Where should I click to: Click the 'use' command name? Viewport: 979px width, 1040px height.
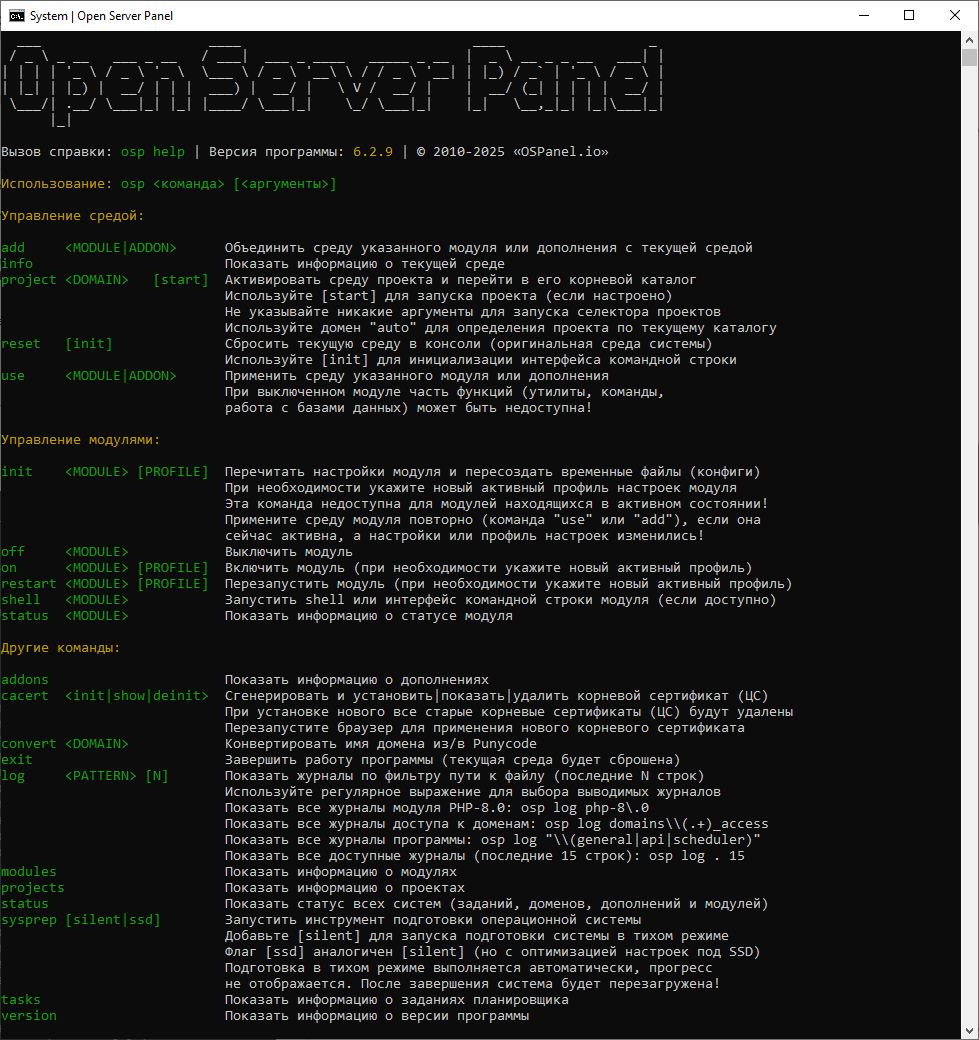click(13, 376)
